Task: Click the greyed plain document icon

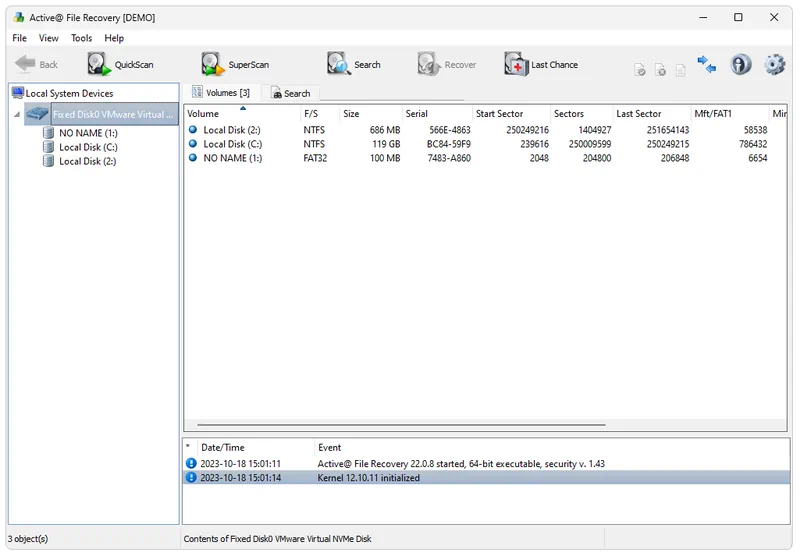Action: tap(681, 70)
